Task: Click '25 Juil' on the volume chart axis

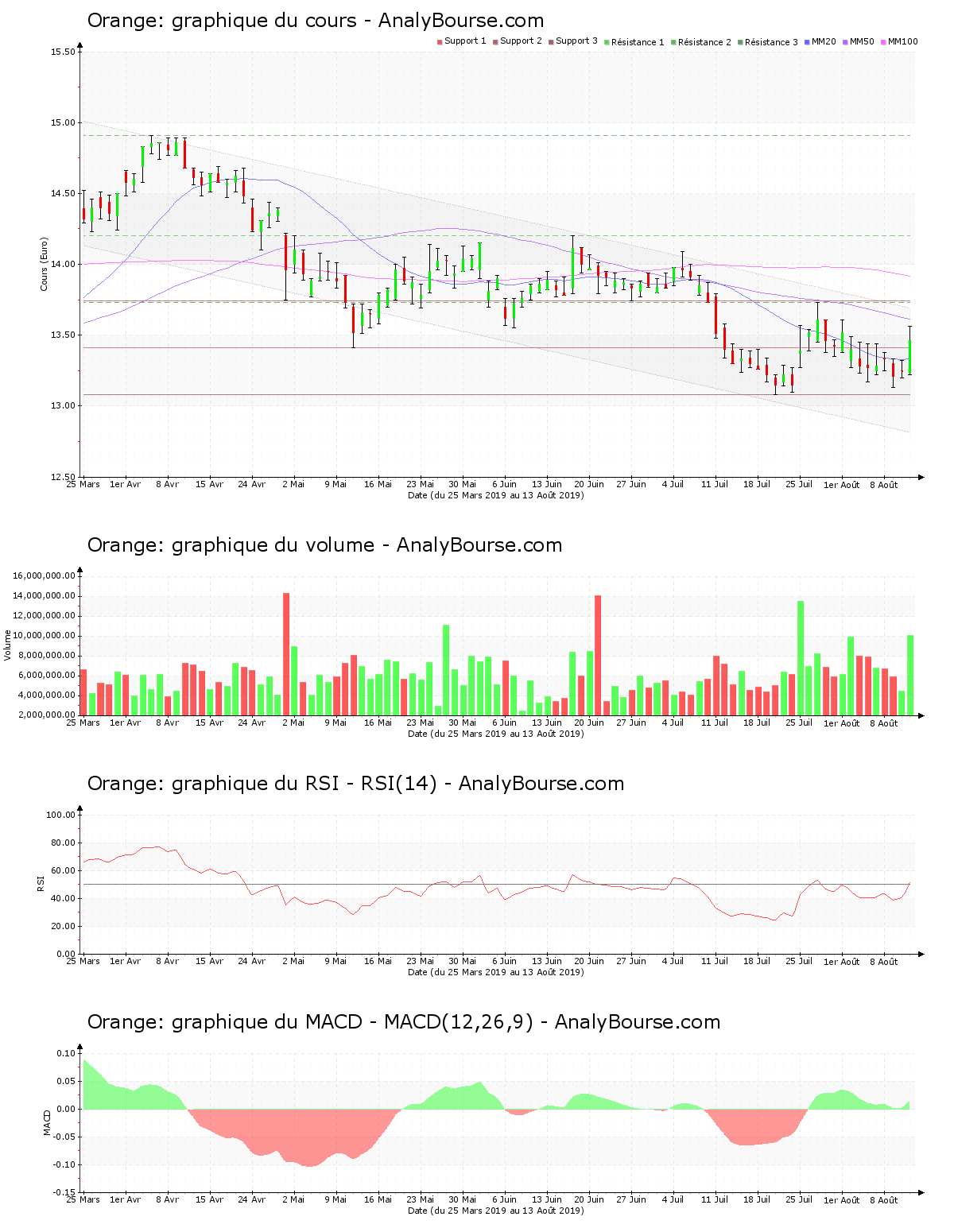Action: pos(799,723)
